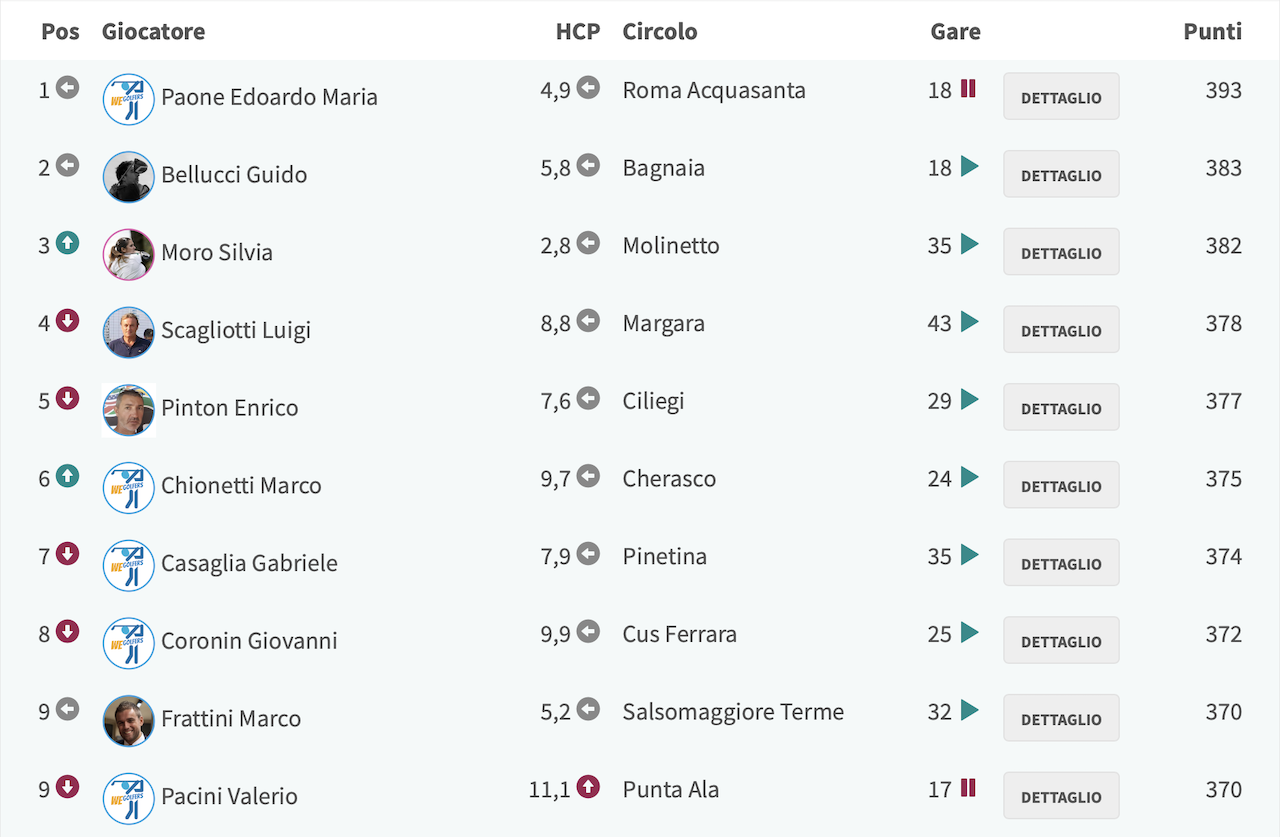Click the Giocatore column header

click(x=153, y=31)
